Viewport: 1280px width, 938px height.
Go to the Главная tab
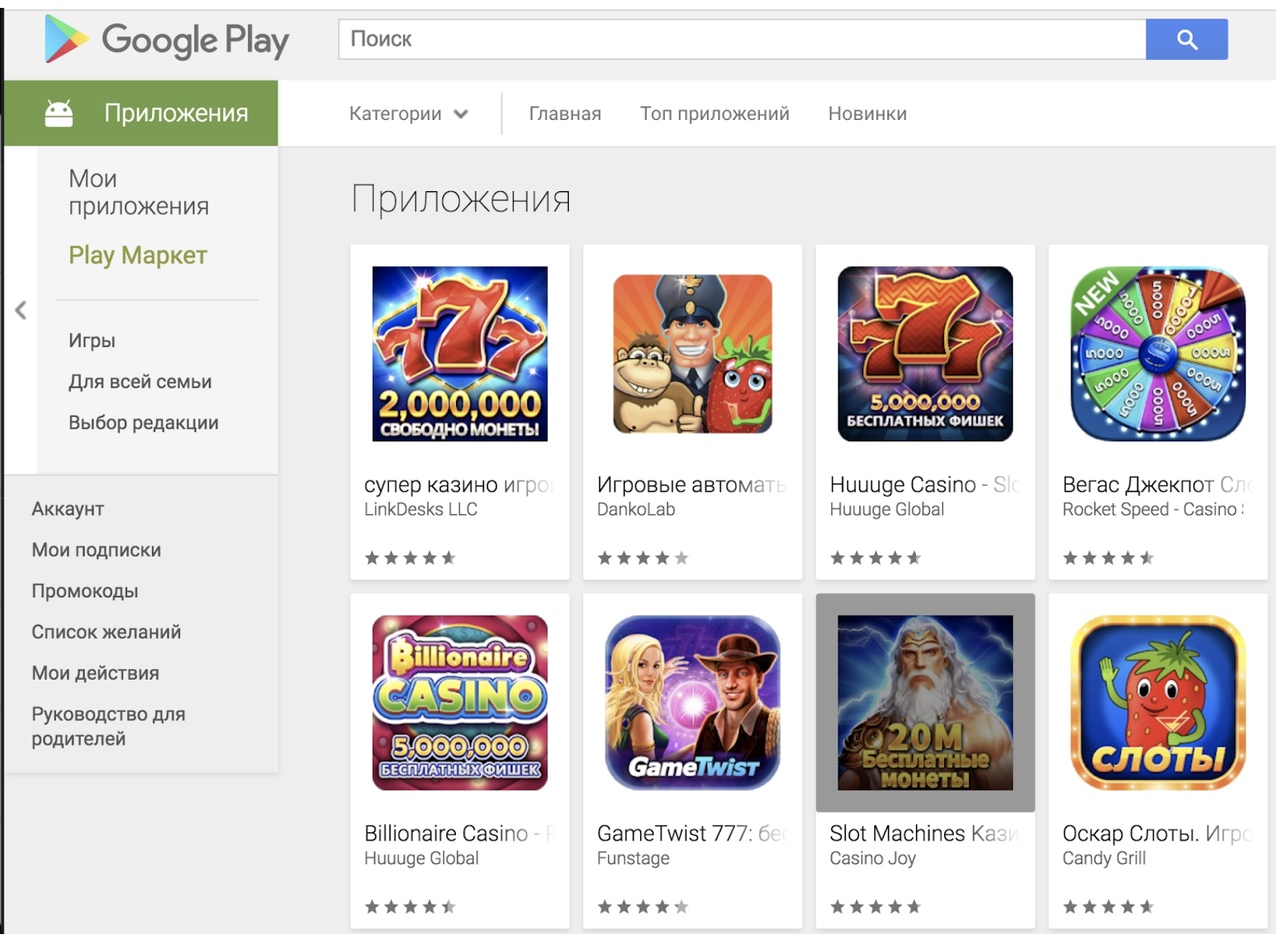coord(565,114)
